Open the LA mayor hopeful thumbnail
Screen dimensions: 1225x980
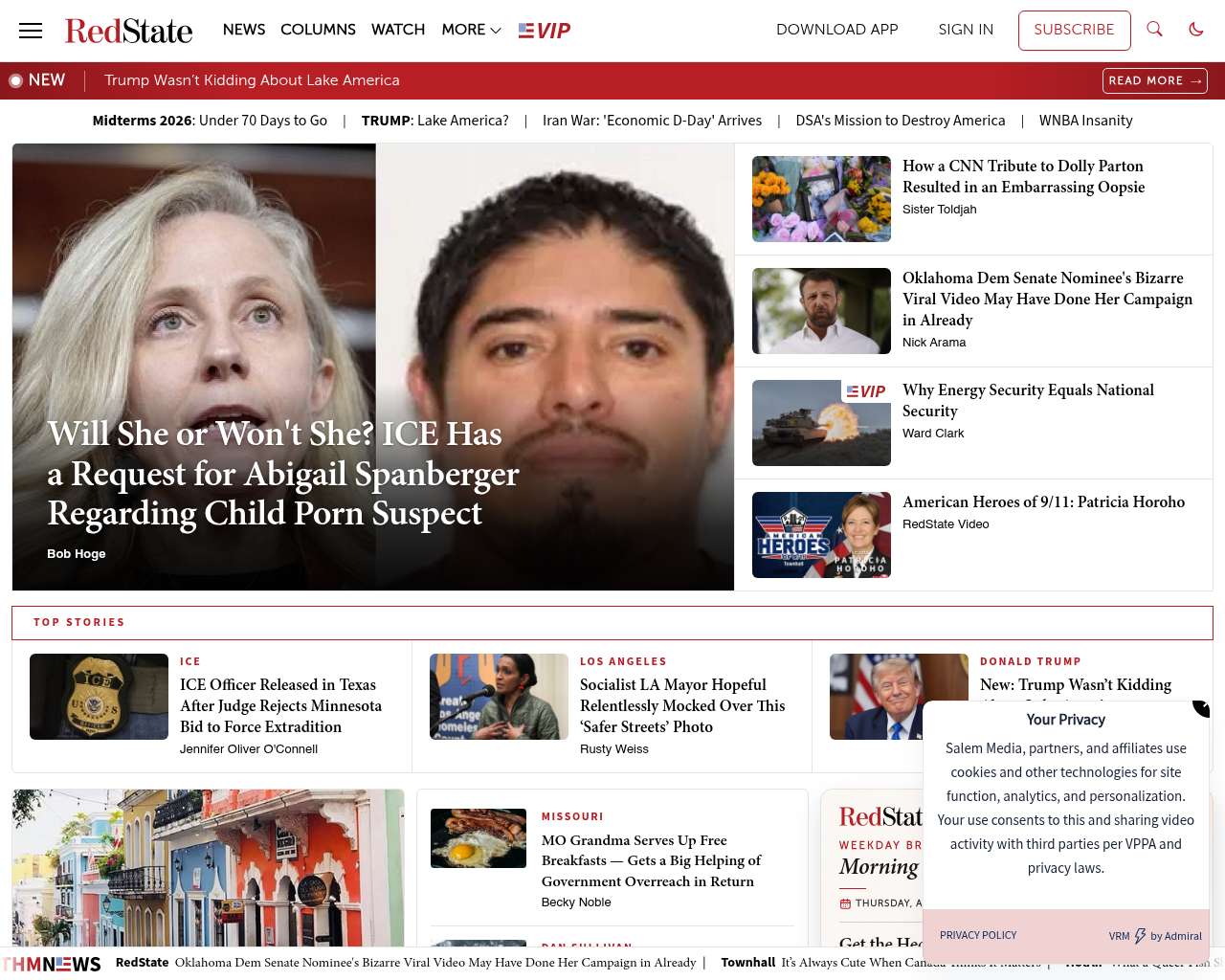point(499,697)
